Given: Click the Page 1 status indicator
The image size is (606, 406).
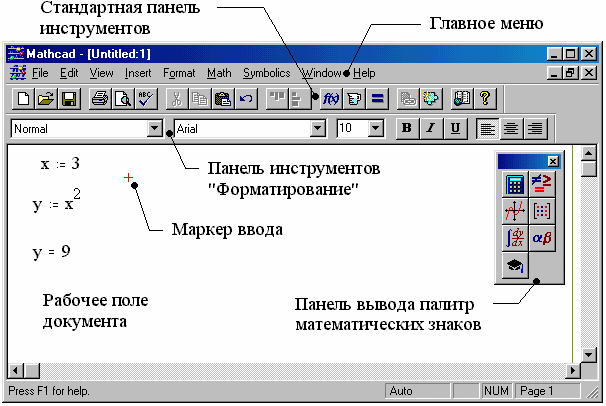Looking at the screenshot, I should point(548,391).
